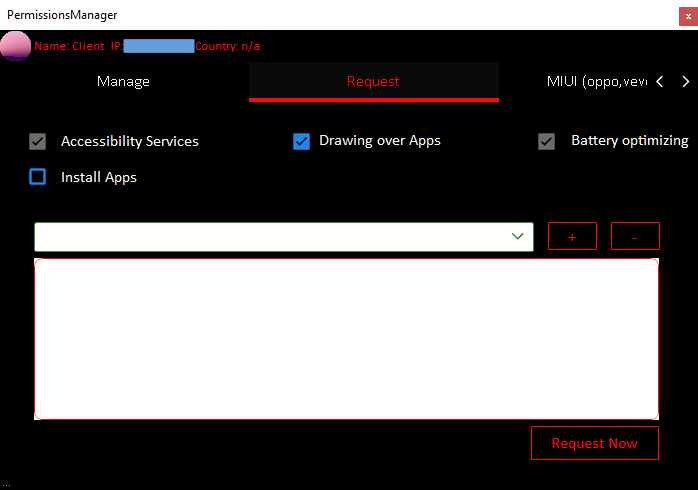Uncheck the Drawing over Apps checkbox

coord(301,141)
